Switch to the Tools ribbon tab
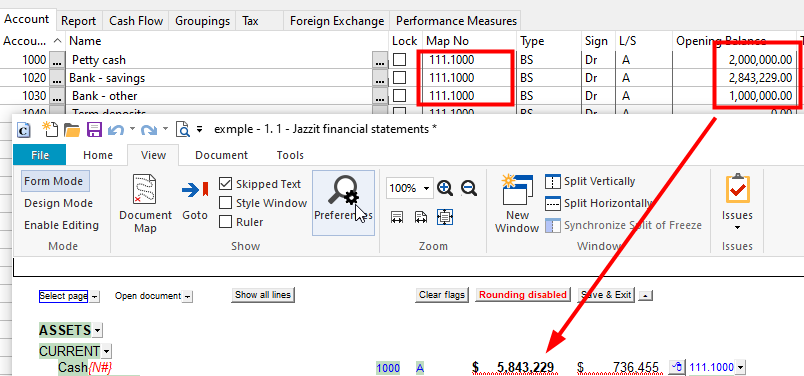Screen dimensions: 804x376 290,155
